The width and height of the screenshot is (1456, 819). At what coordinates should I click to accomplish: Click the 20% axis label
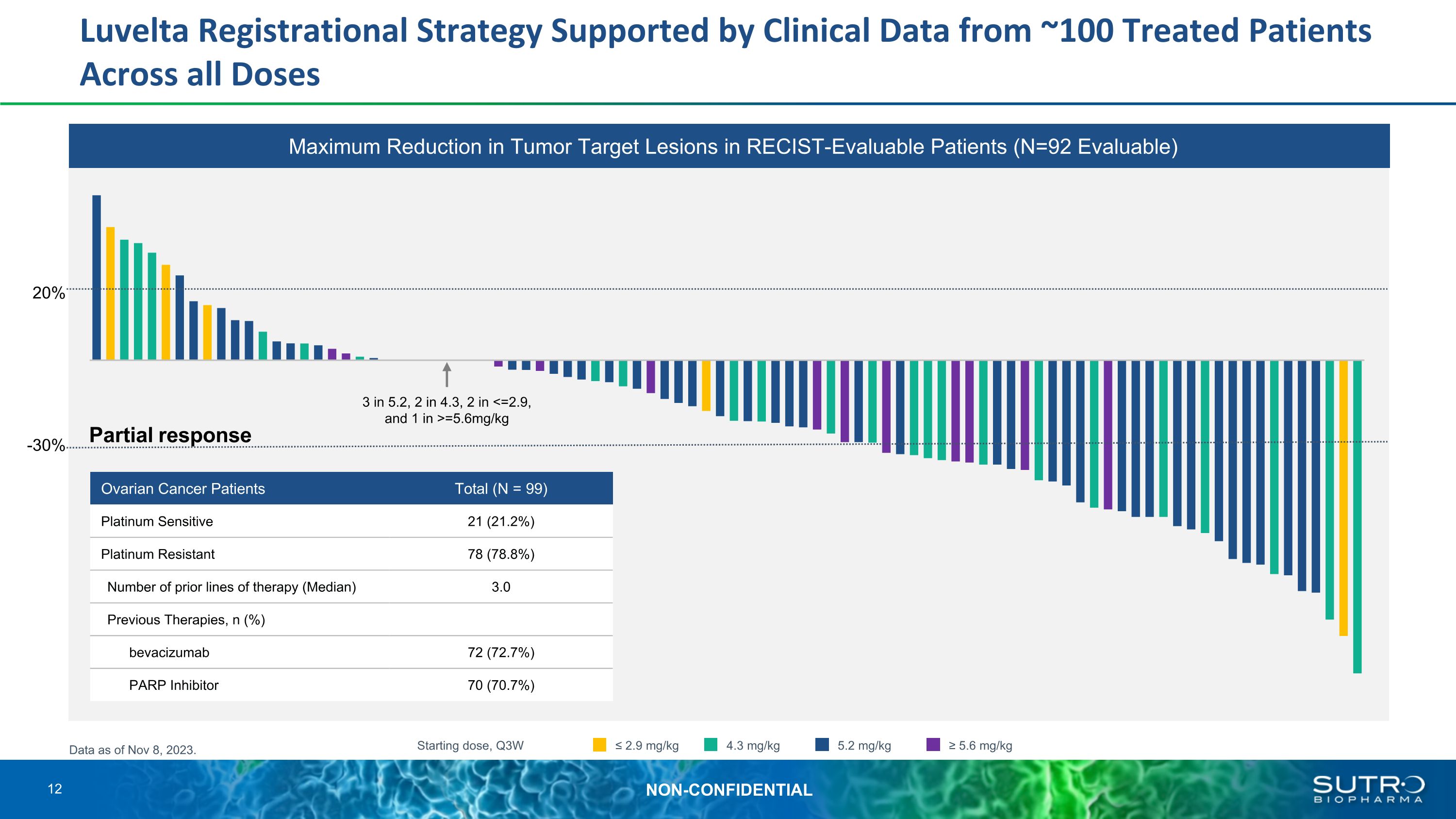[49, 293]
